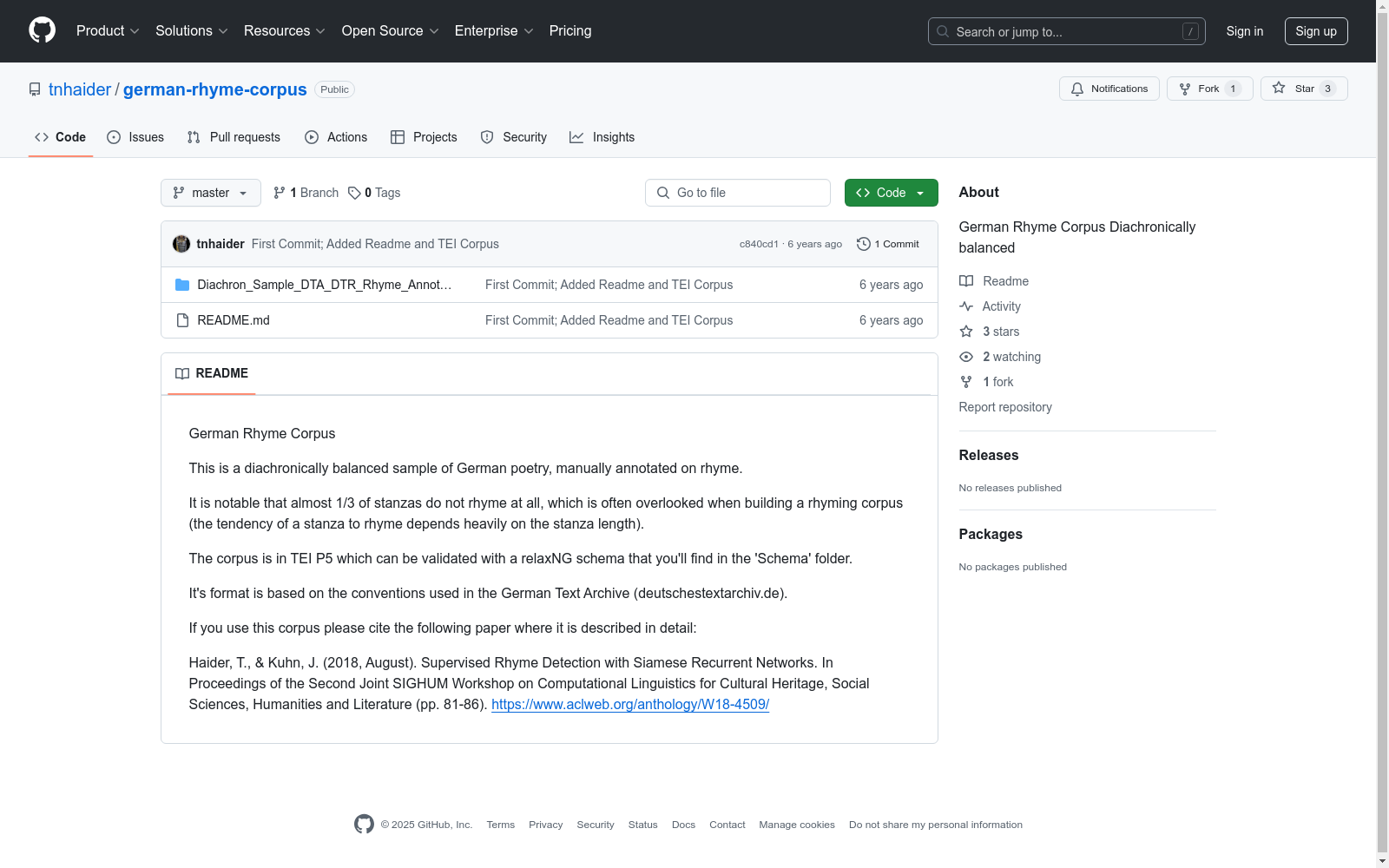Viewport: 1389px width, 868px height.
Task: Open the Security footer link
Action: (x=596, y=825)
